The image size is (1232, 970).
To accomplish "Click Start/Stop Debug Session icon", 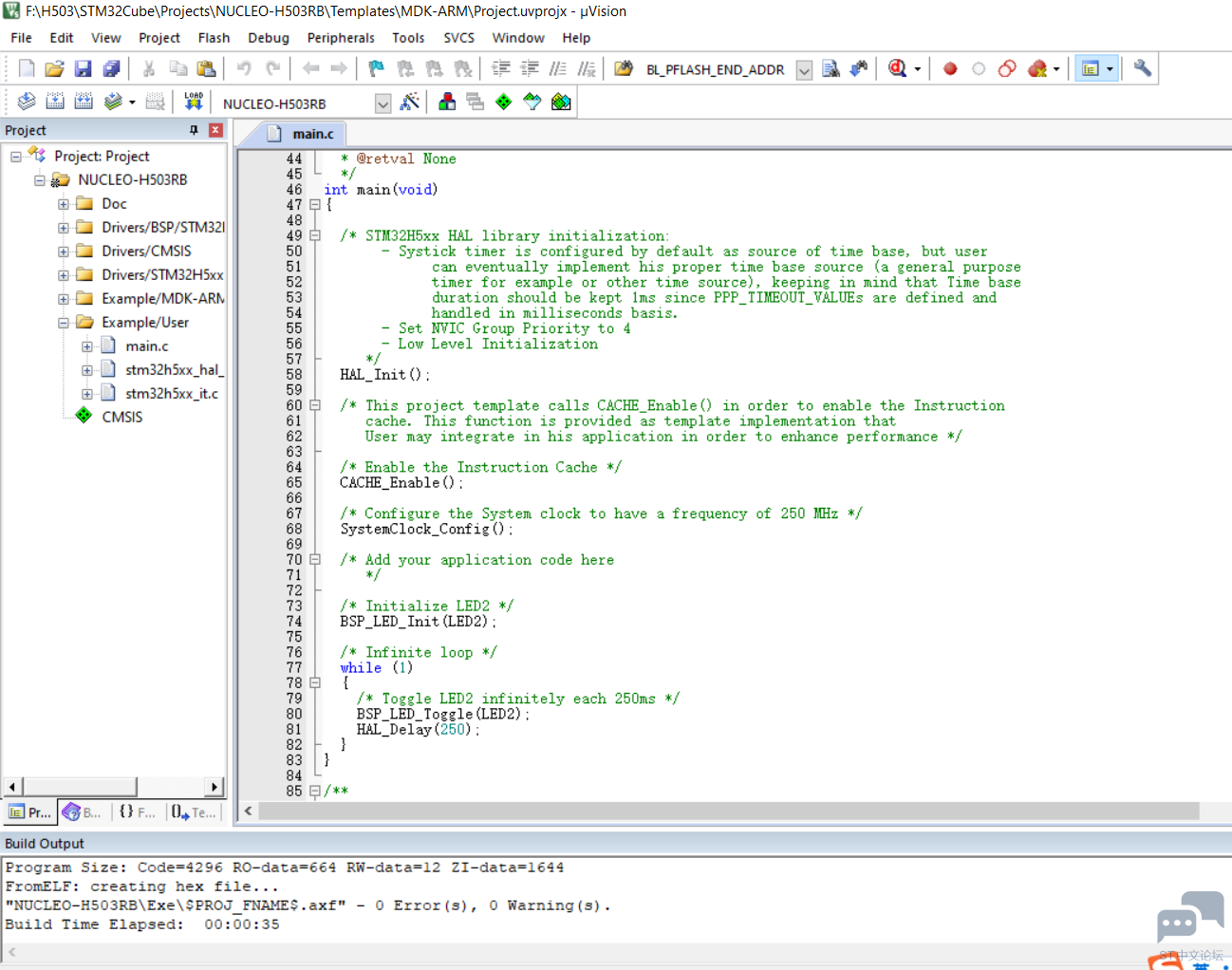I will tap(897, 68).
